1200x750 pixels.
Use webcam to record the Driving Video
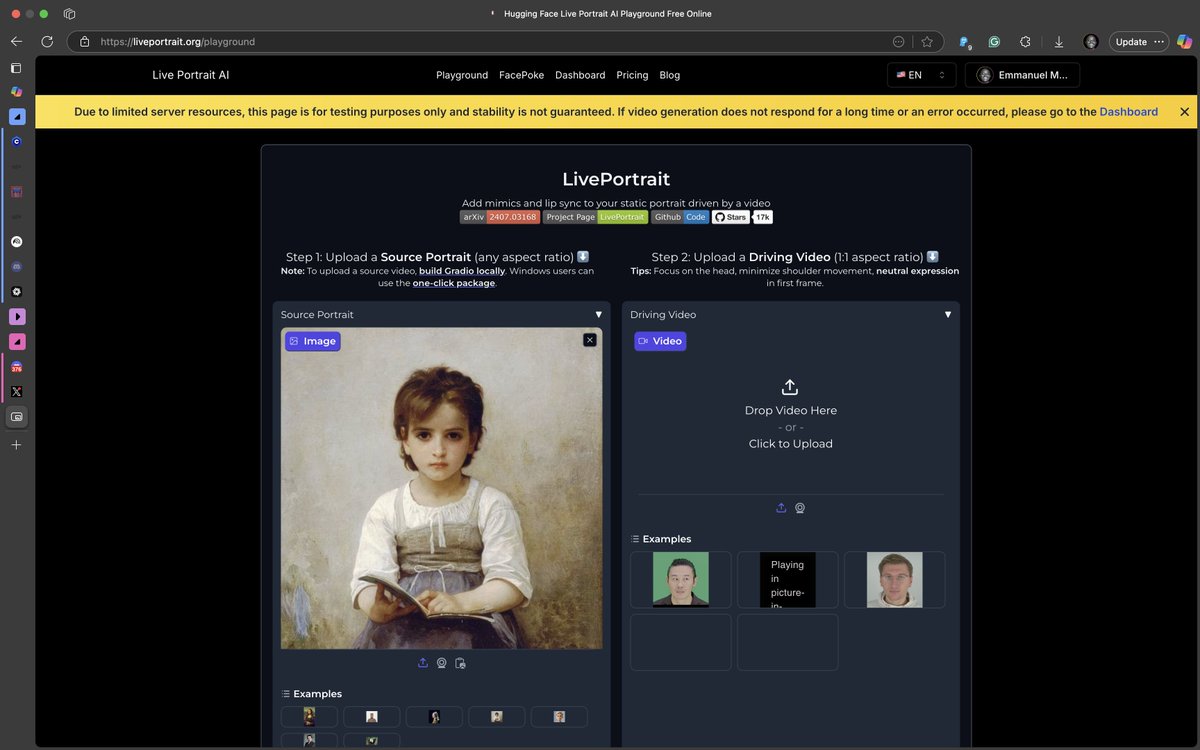pos(800,508)
